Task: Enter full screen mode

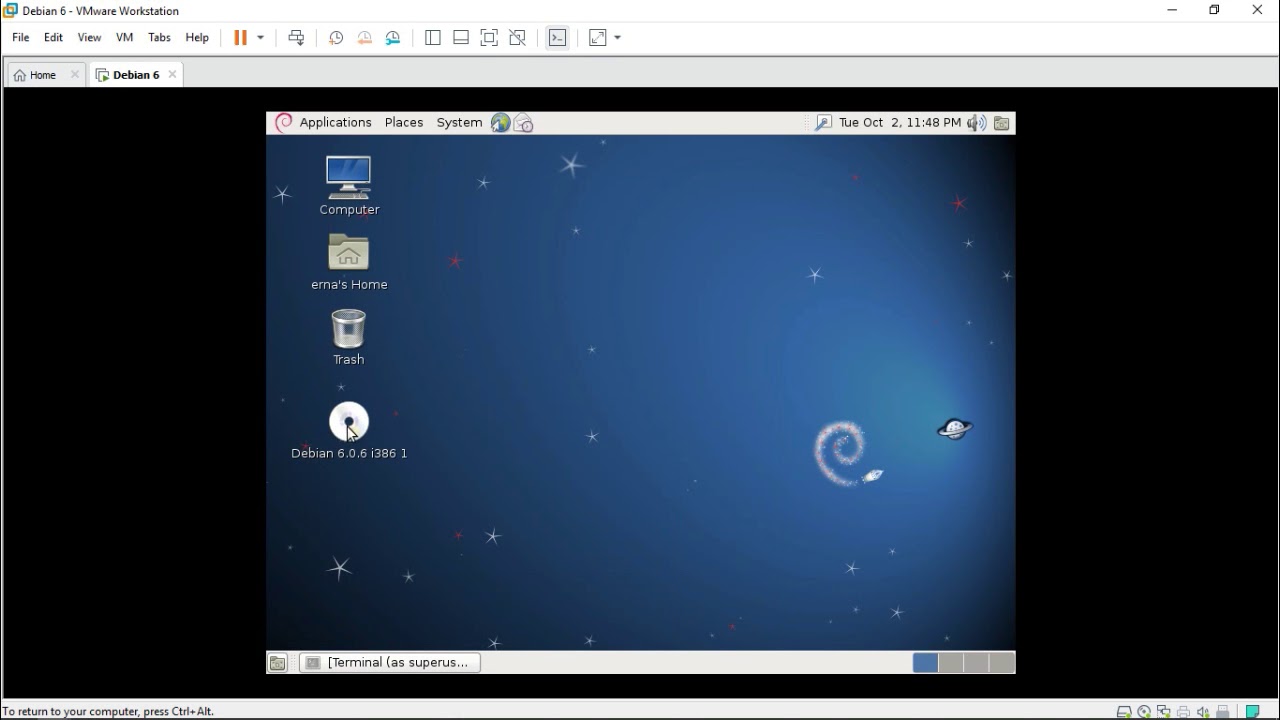Action: click(x=489, y=38)
